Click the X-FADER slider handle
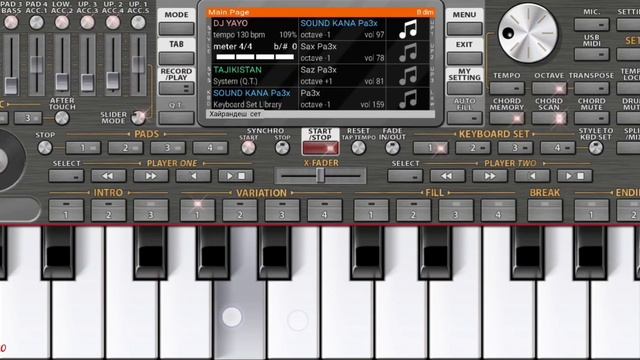640x360 pixels. pyautogui.click(x=320, y=176)
